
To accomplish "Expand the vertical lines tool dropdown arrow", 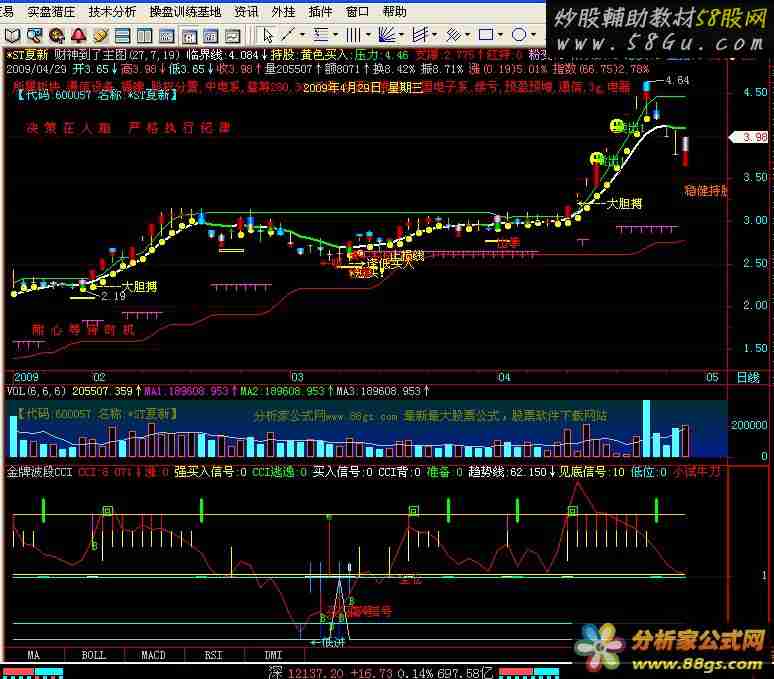I will [x=368, y=35].
